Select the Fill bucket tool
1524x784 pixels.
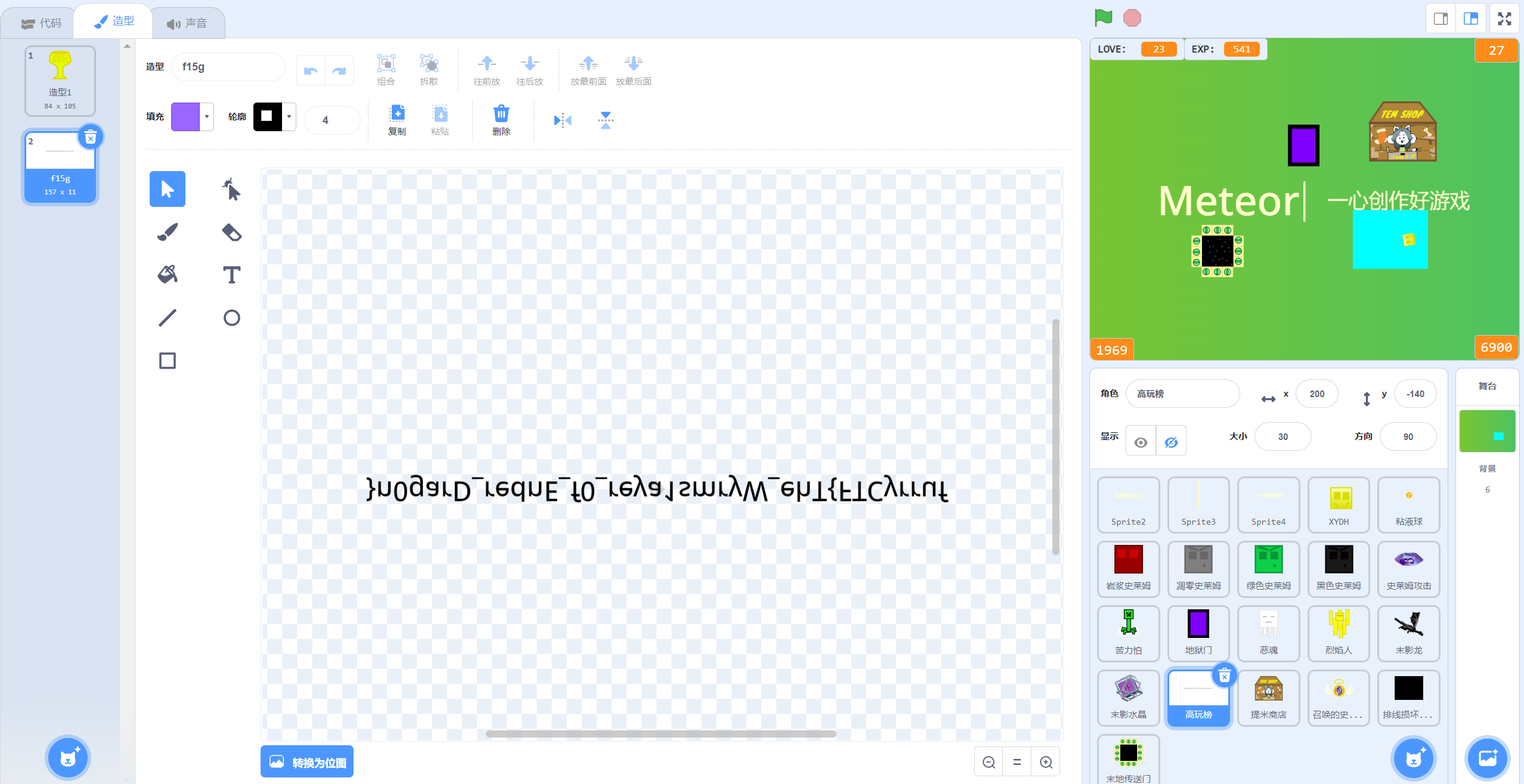(x=168, y=275)
